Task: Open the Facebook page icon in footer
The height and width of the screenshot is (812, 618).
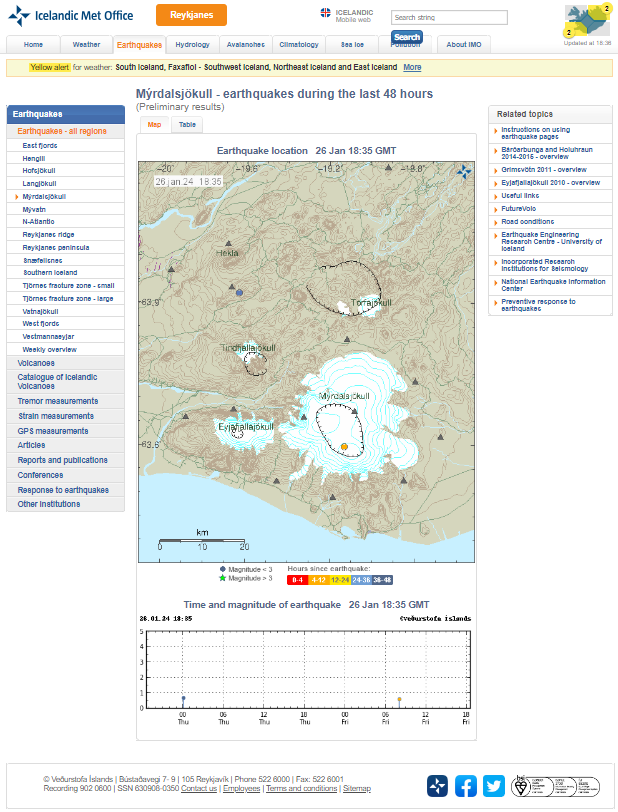Action: pyautogui.click(x=467, y=786)
